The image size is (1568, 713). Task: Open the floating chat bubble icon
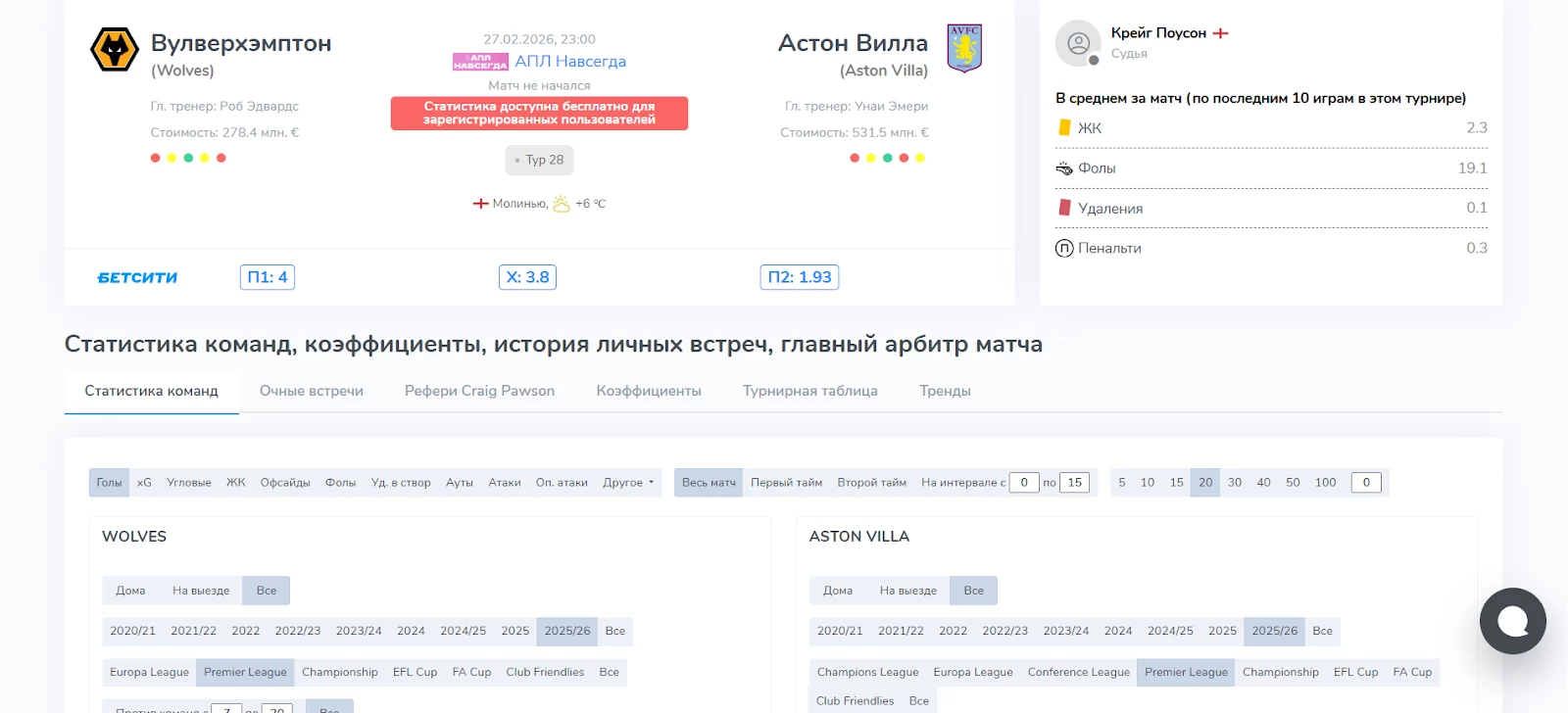point(1512,621)
